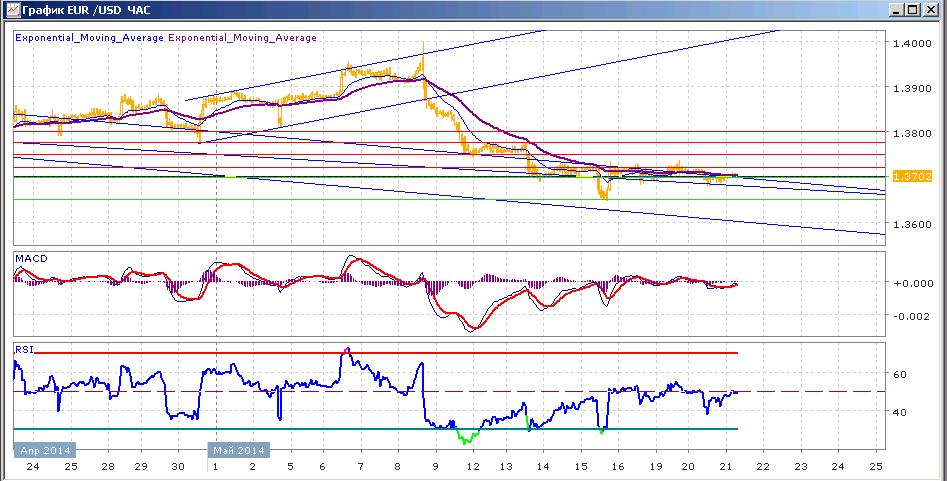Click the RSI indicator label
947x481 pixels.
[25, 349]
